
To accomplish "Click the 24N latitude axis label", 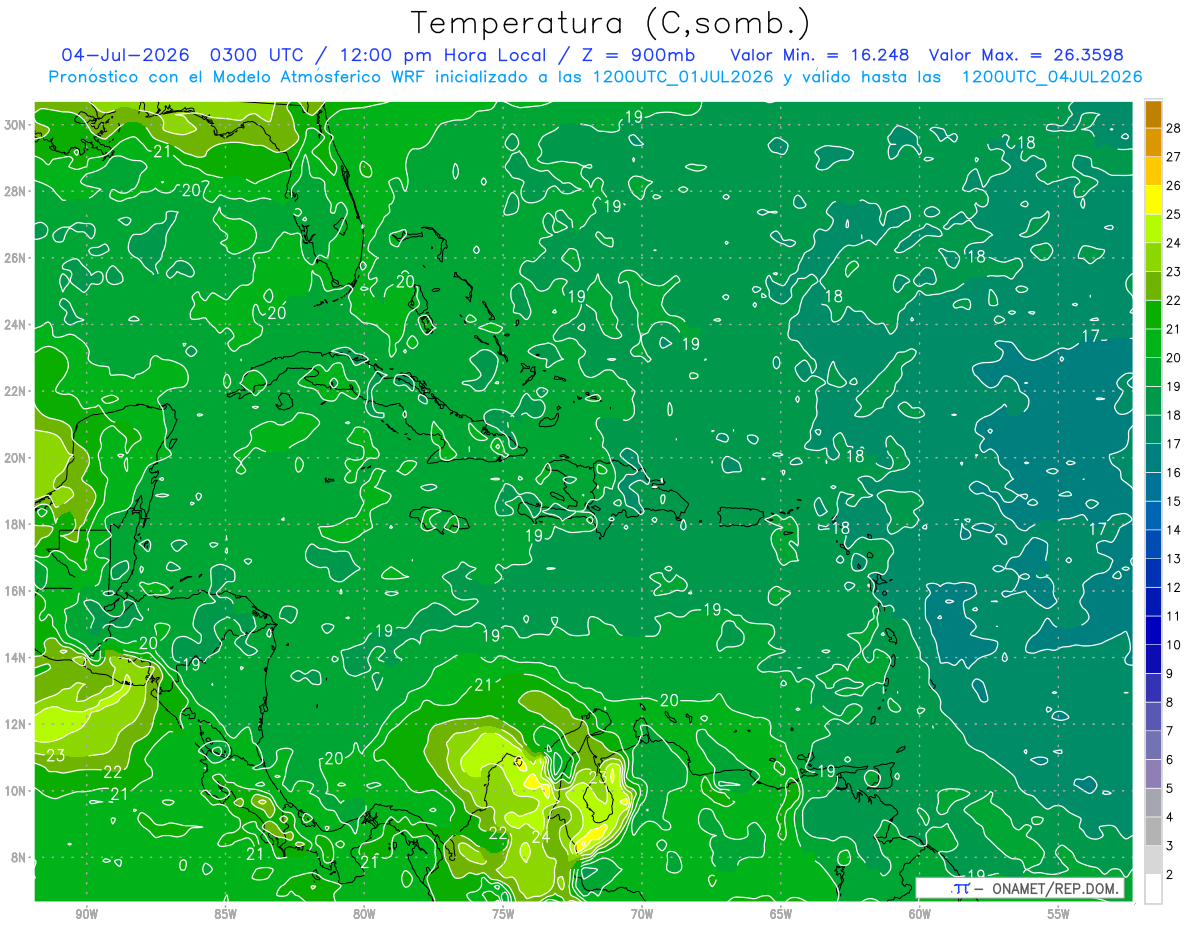I will pyautogui.click(x=16, y=325).
